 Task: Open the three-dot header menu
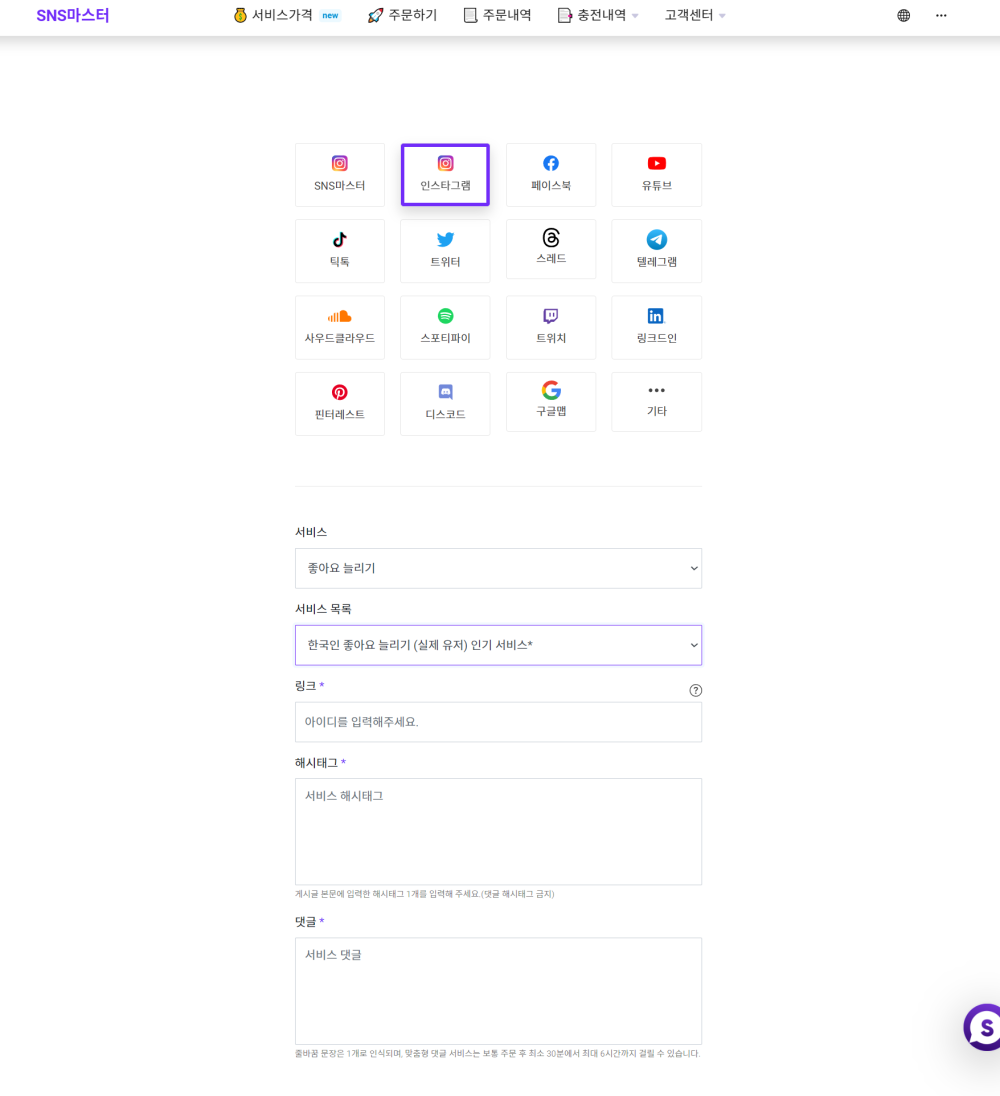(941, 15)
